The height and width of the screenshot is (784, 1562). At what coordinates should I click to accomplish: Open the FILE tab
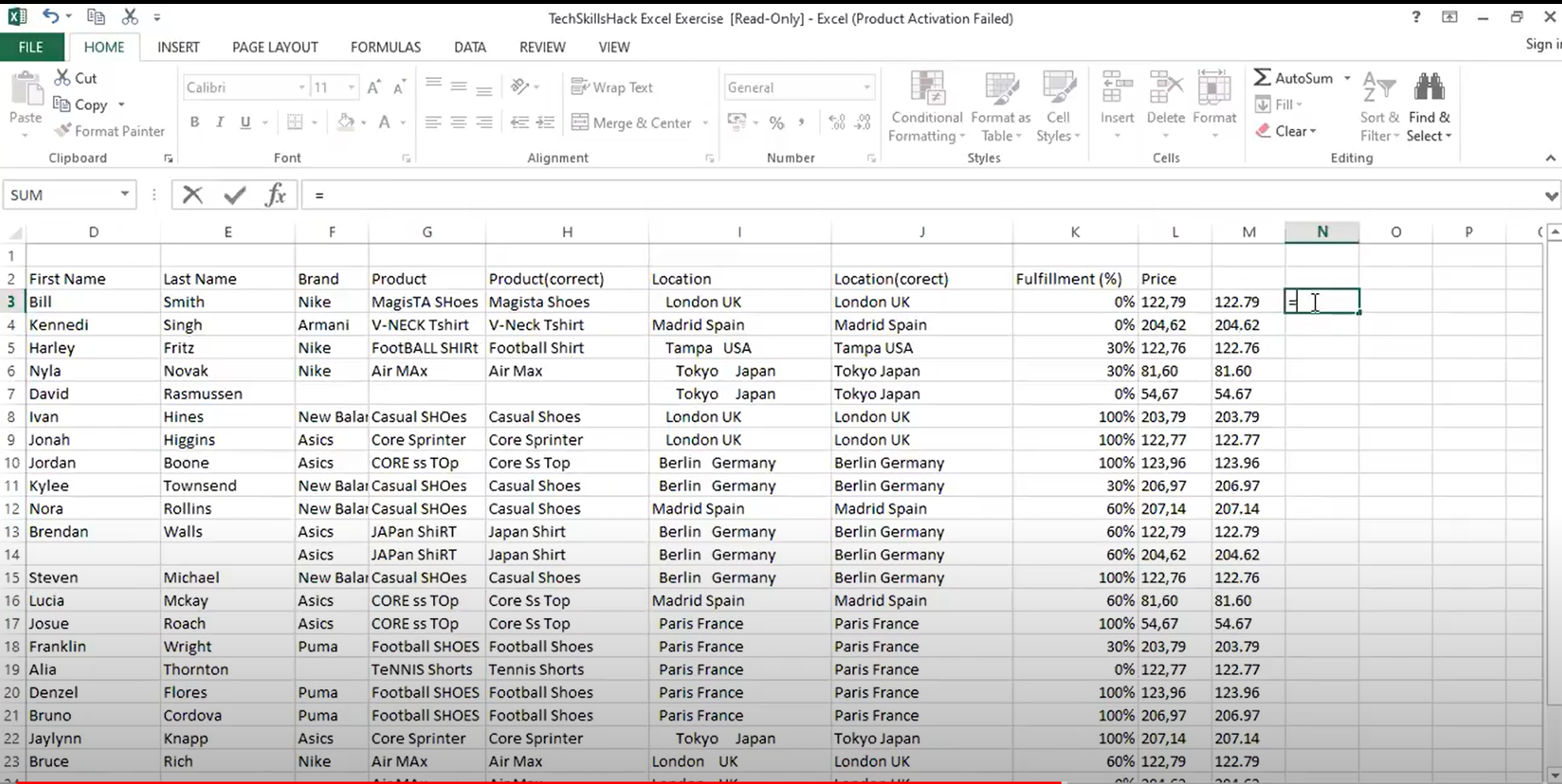(31, 47)
